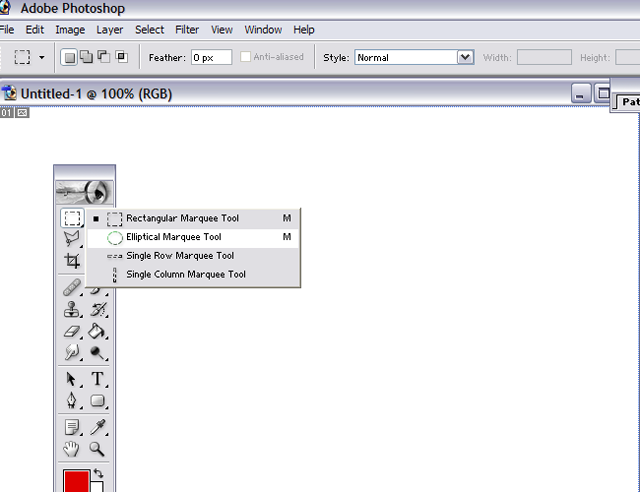Open the marquee tool preset picker icon
The height and width of the screenshot is (492, 640).
tap(22, 57)
